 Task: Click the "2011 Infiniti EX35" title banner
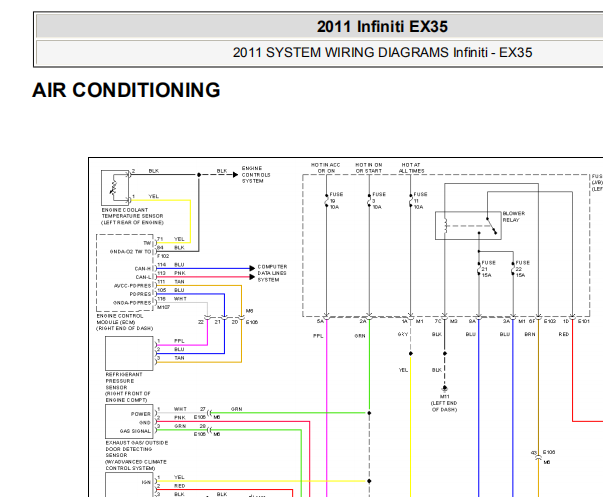point(382,27)
